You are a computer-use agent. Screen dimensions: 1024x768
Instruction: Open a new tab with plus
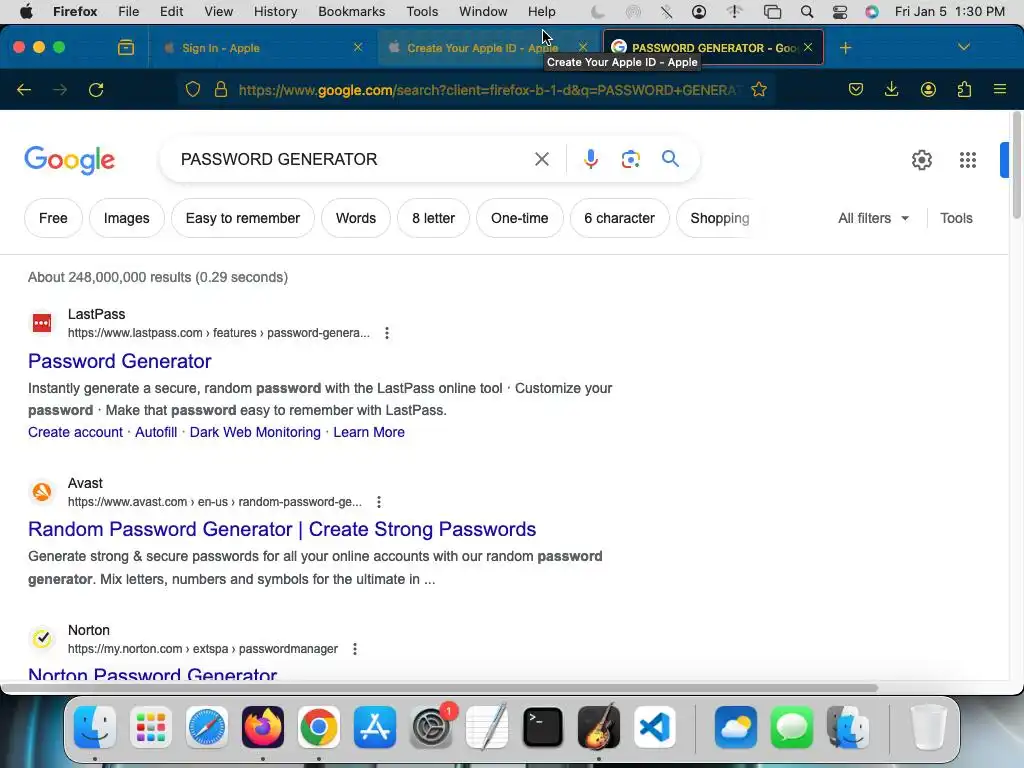click(845, 48)
